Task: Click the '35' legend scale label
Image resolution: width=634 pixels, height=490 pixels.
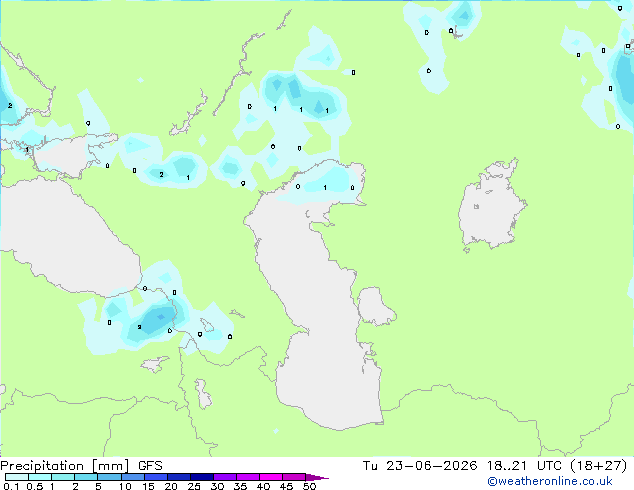Action: pos(240,486)
